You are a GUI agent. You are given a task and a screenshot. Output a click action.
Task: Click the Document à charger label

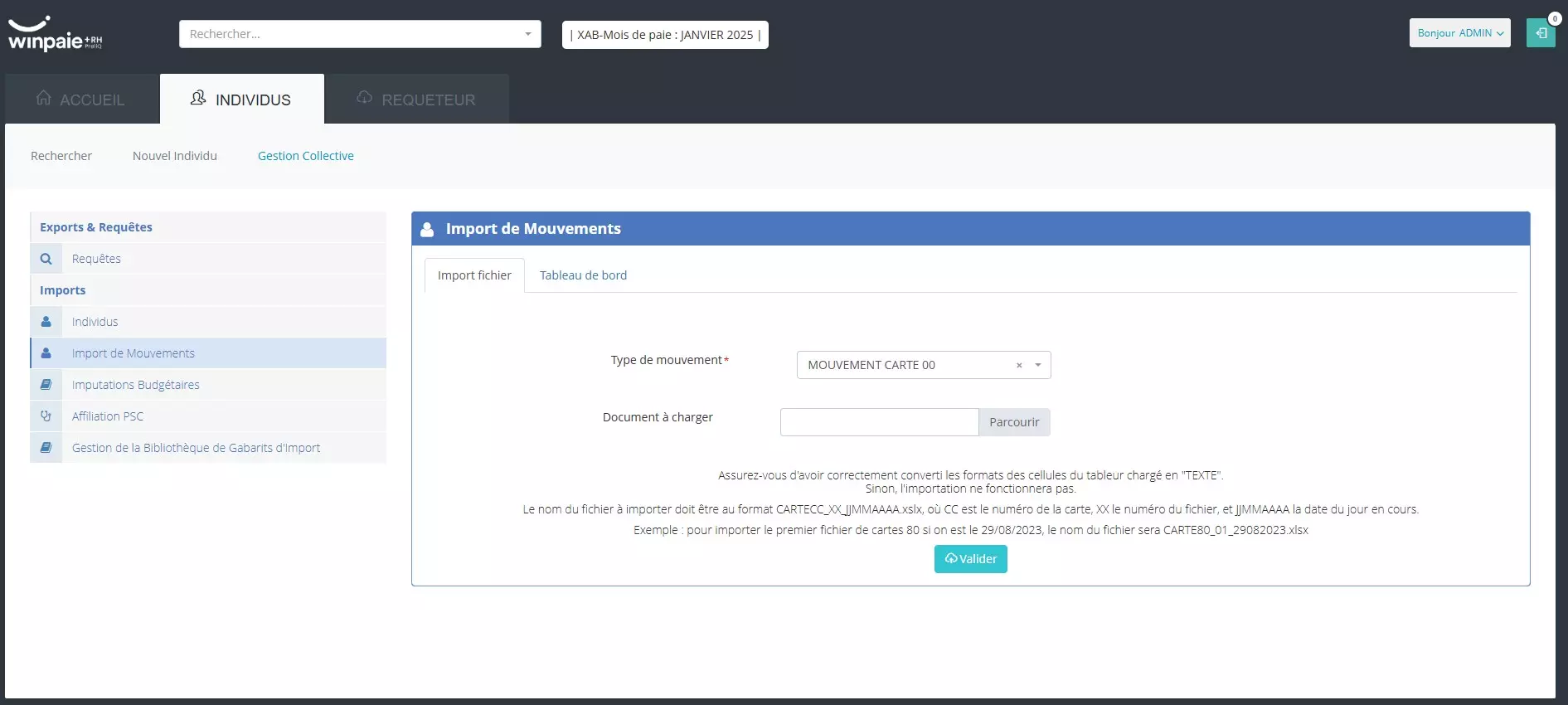click(658, 417)
